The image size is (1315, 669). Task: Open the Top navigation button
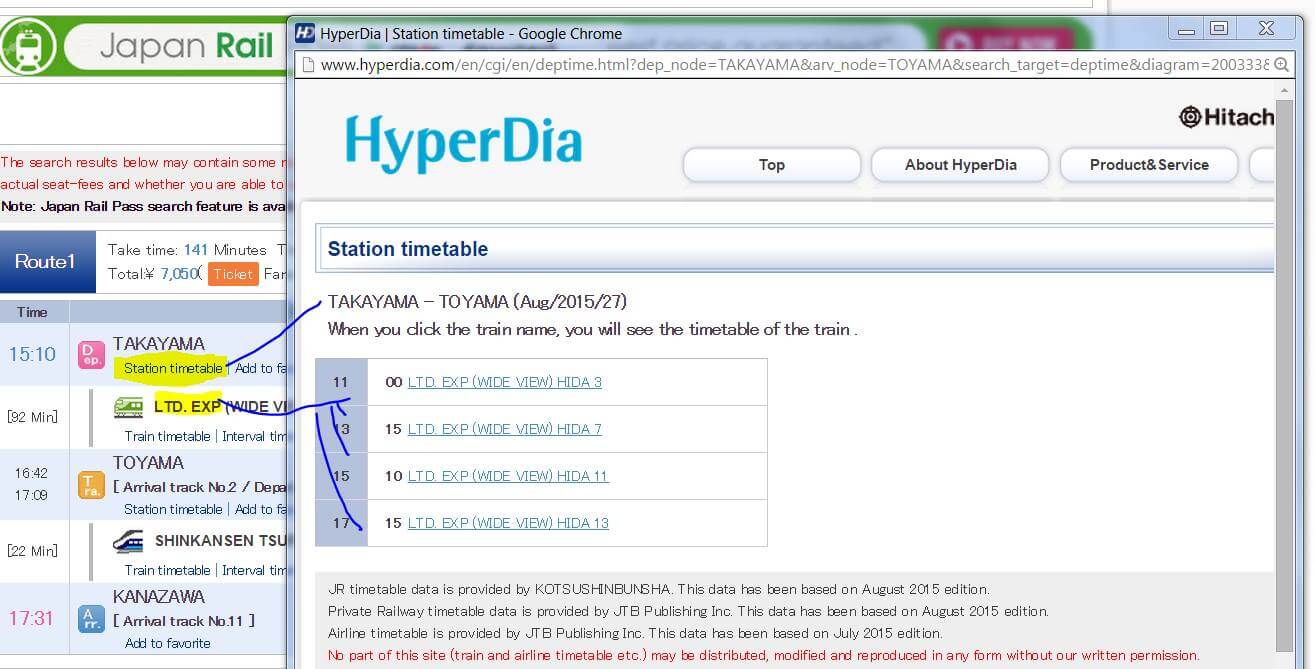pos(771,164)
